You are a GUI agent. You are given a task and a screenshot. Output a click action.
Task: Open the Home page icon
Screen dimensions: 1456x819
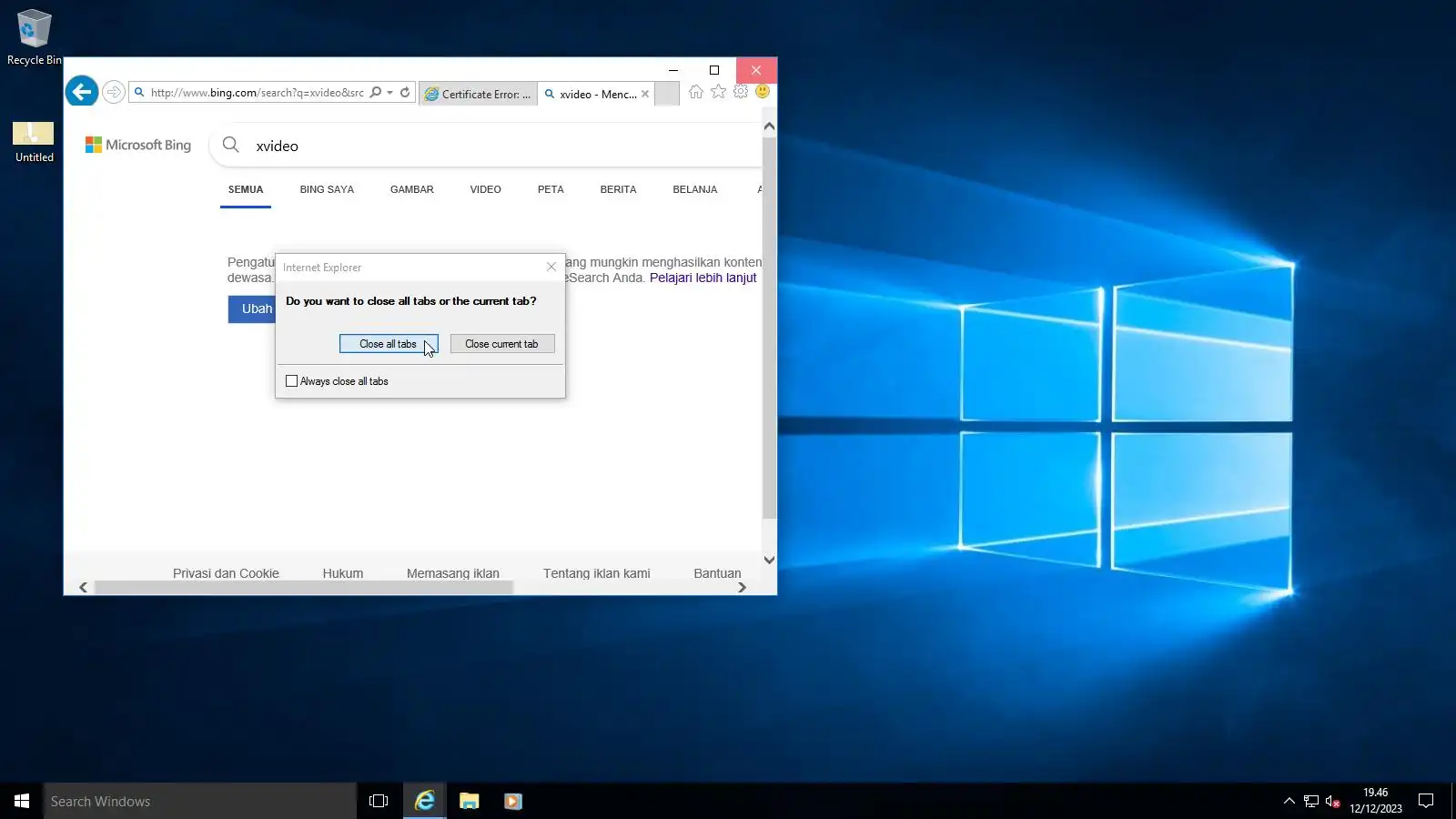(696, 92)
